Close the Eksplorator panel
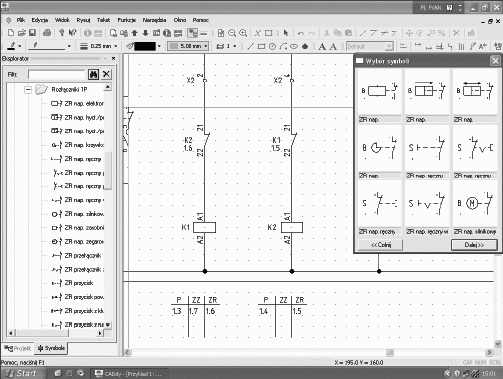 114,58
